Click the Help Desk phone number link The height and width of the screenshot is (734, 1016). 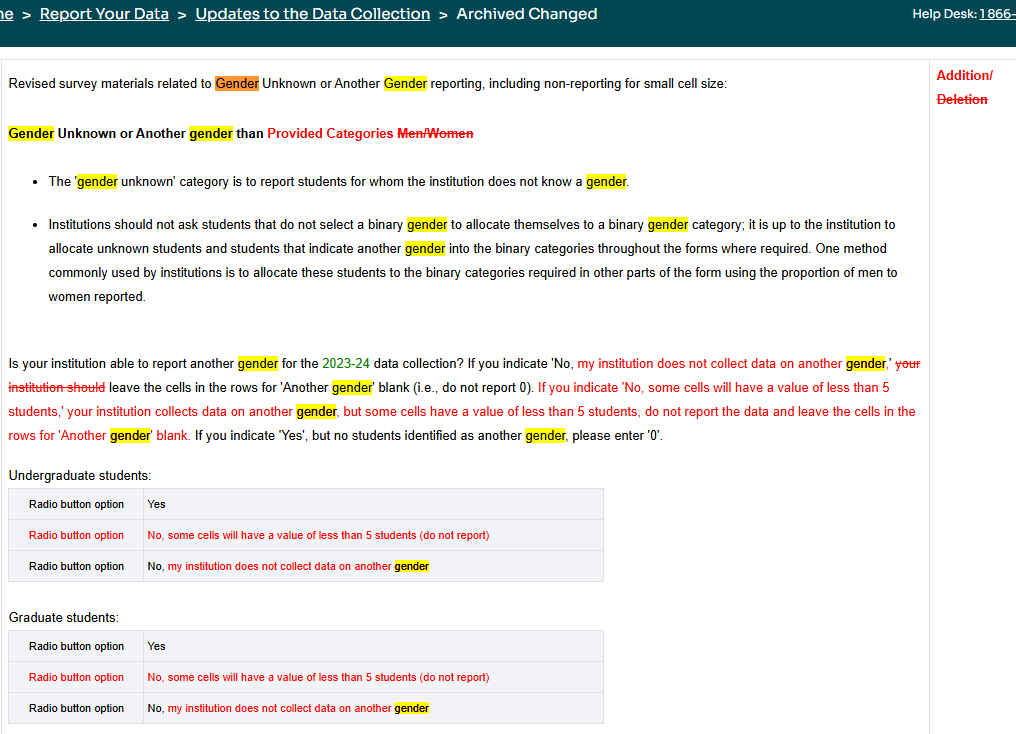coord(997,14)
